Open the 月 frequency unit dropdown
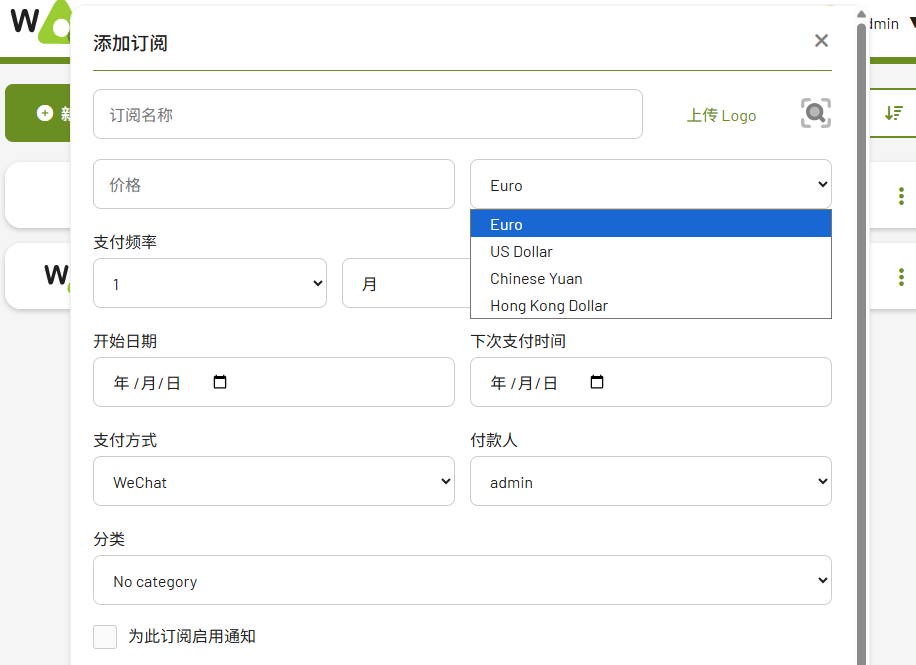 (x=406, y=283)
